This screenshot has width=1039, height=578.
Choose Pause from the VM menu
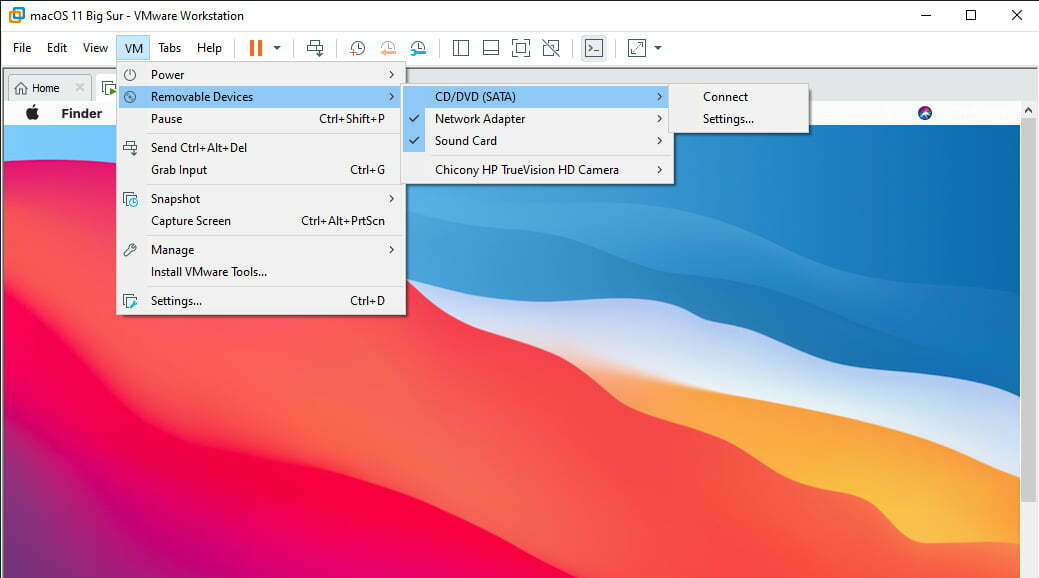coord(261,119)
